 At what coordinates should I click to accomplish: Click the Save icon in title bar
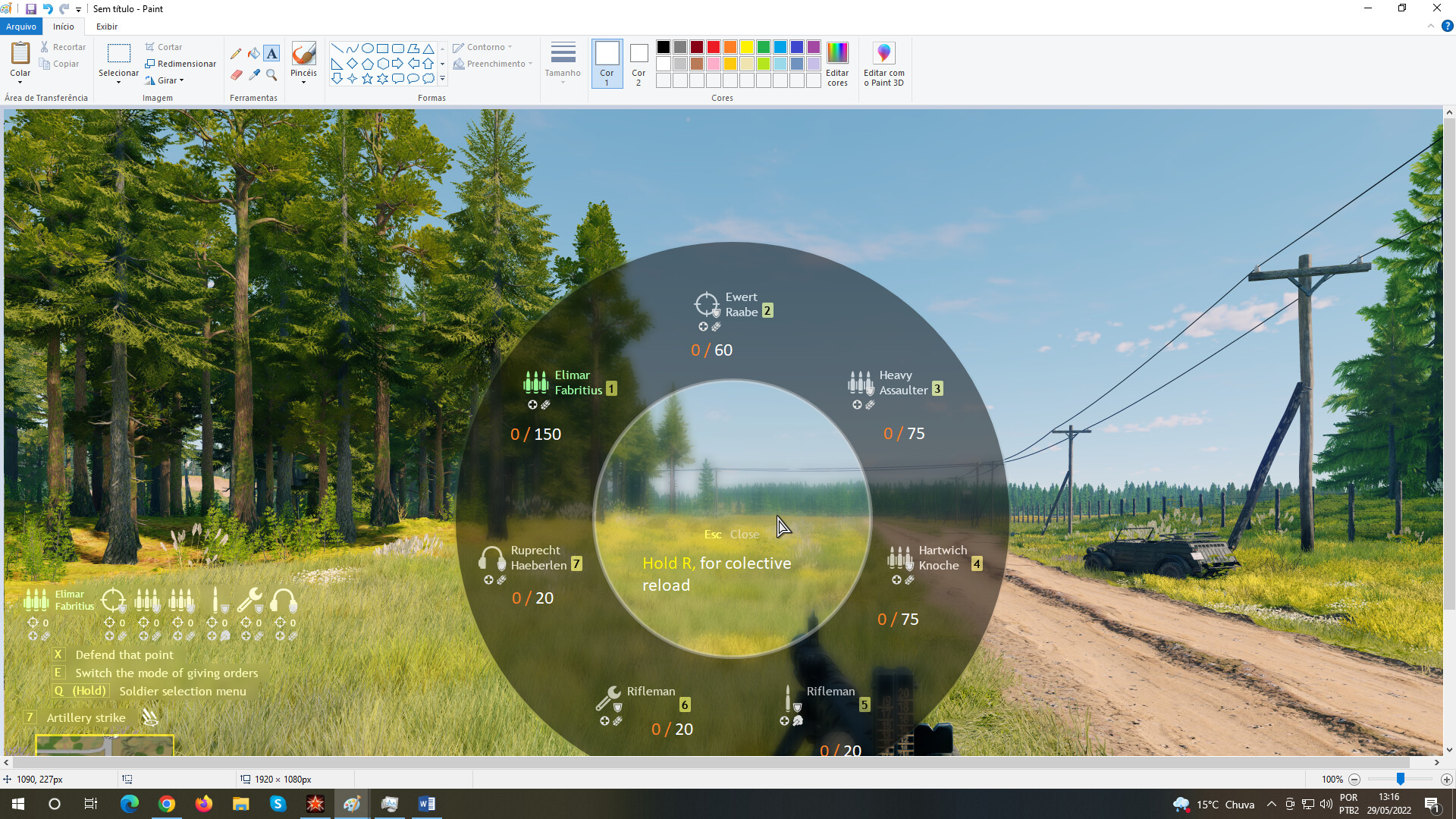(x=31, y=8)
